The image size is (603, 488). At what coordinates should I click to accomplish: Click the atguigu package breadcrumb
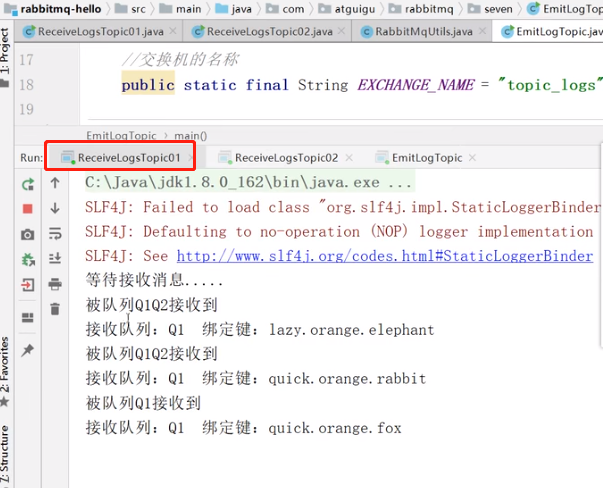pos(347,8)
